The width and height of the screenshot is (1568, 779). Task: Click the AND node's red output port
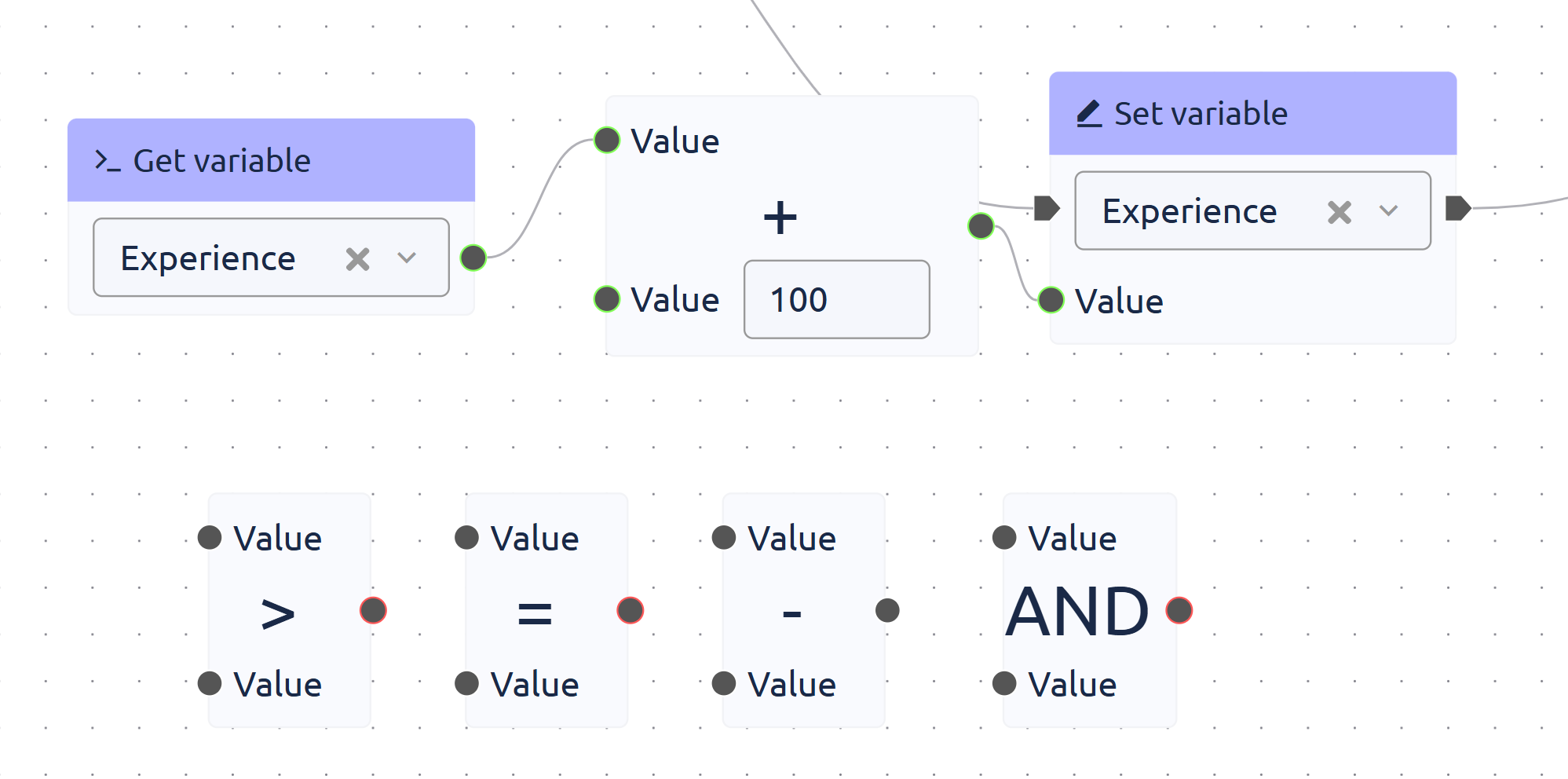(x=1179, y=610)
